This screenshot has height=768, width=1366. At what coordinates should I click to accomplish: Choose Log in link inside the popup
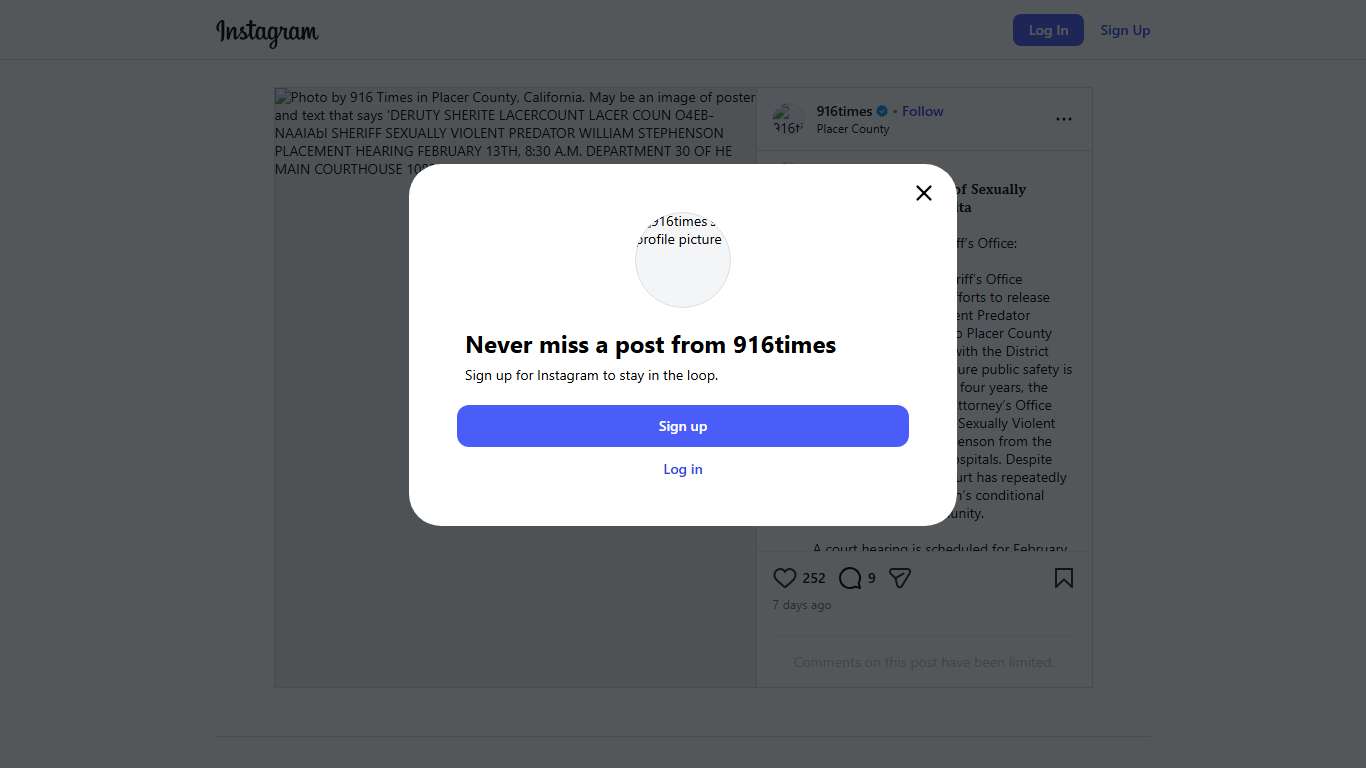click(x=683, y=469)
